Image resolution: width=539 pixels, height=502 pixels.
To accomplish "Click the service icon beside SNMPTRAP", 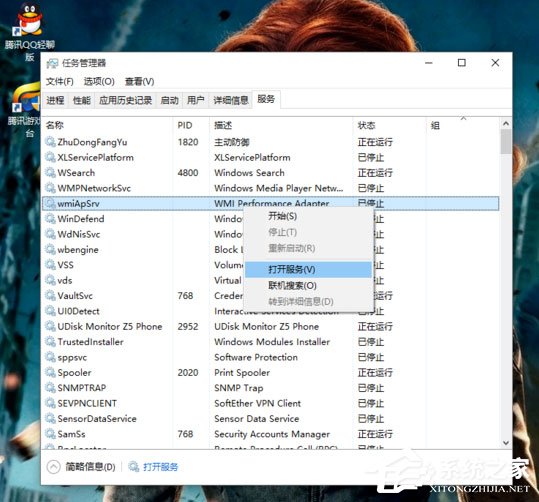I will pyautogui.click(x=50, y=388).
